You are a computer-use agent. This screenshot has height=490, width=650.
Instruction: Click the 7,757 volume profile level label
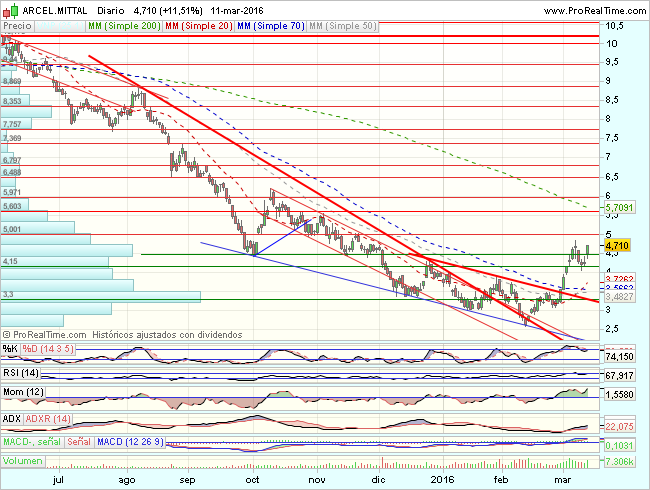(12, 124)
